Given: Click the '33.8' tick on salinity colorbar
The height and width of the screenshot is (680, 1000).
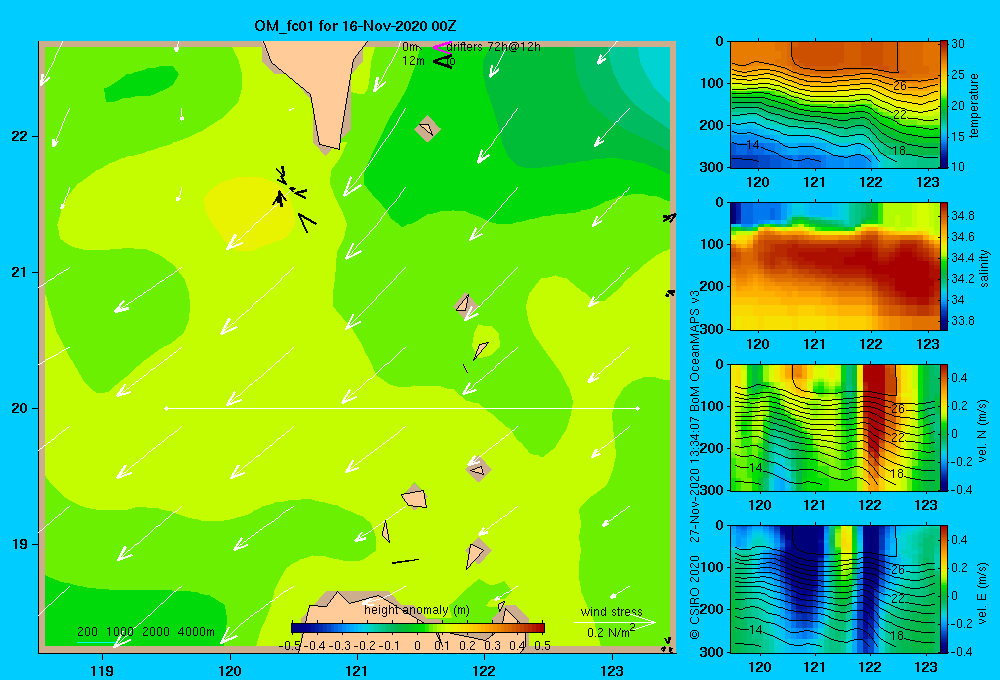Looking at the screenshot, I should (x=962, y=321).
